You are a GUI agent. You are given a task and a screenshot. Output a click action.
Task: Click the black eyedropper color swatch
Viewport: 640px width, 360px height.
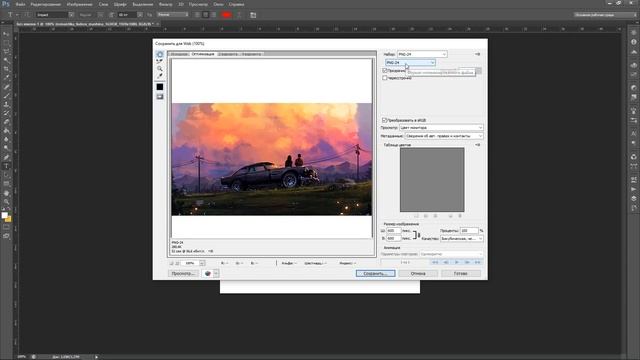tap(160, 87)
